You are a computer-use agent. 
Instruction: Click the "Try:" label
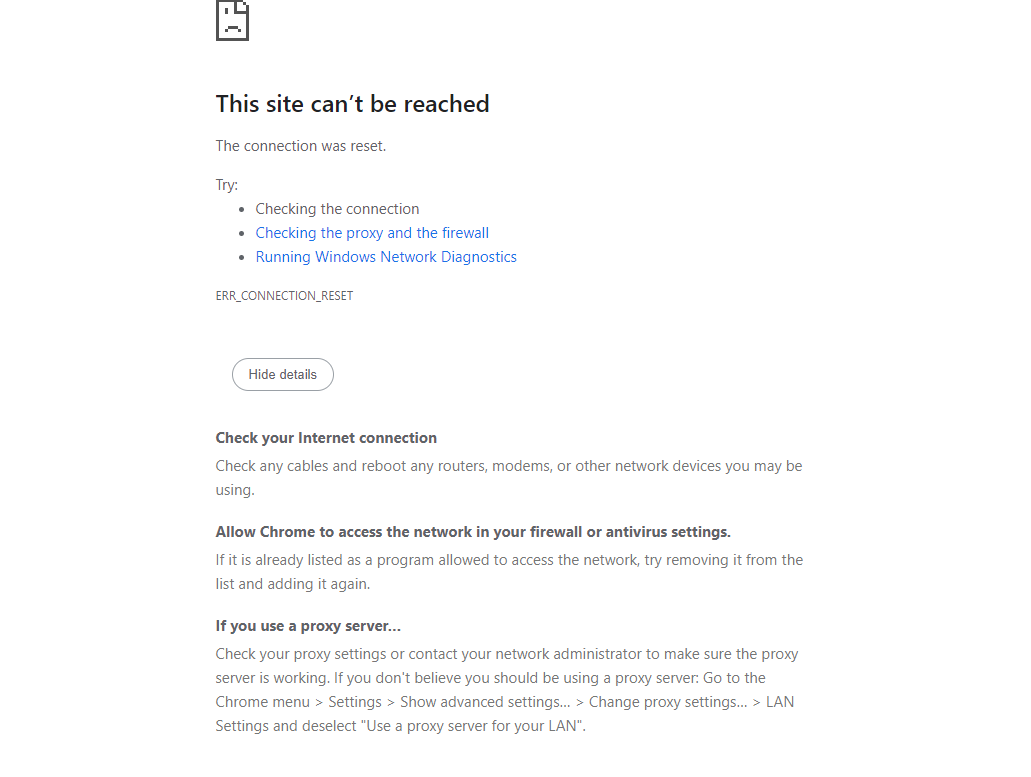point(227,185)
